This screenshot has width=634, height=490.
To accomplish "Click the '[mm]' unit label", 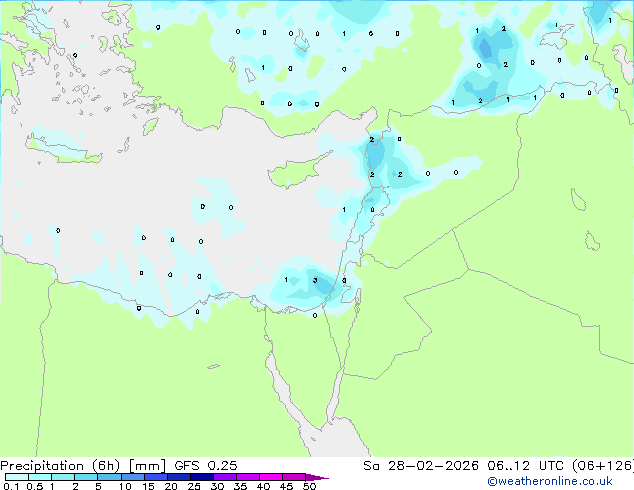I will [147, 466].
